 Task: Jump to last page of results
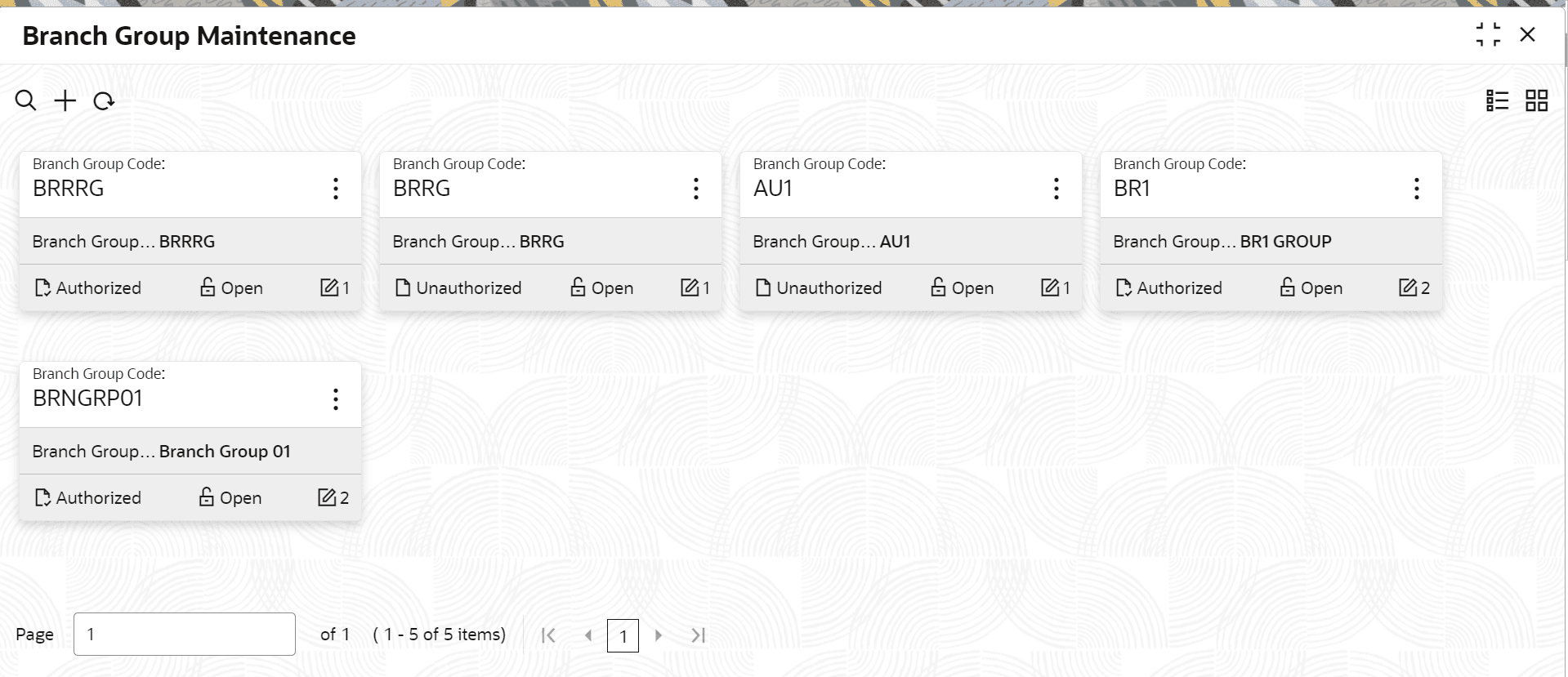[698, 635]
